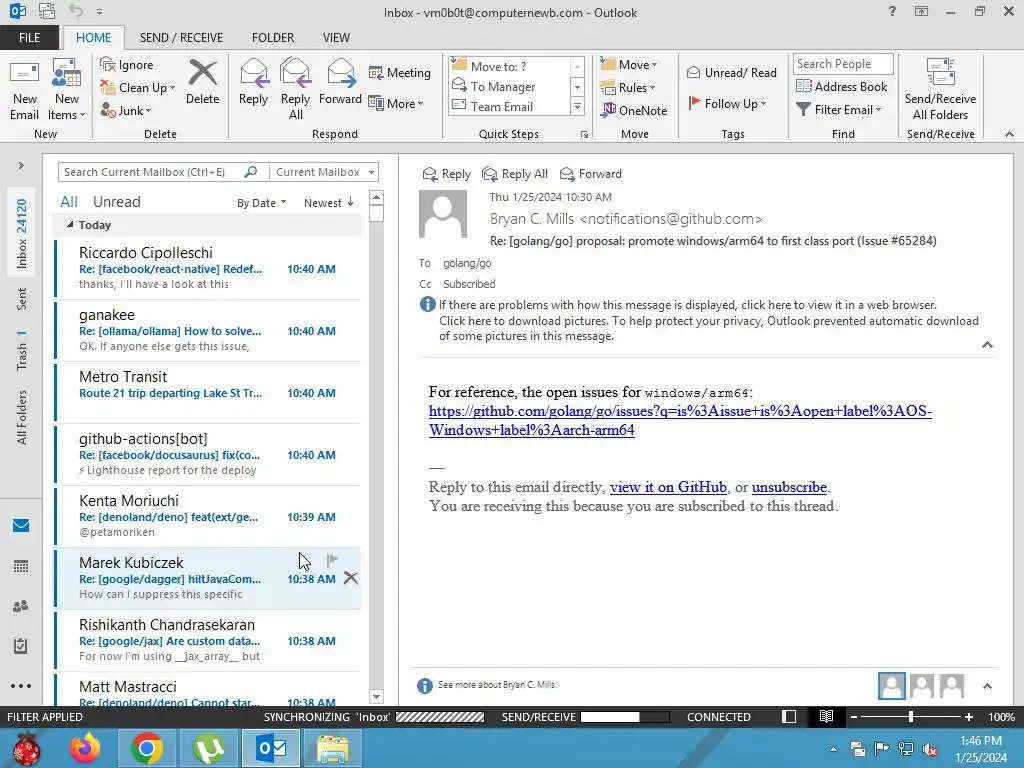1024x768 pixels.
Task: Switch to Calendar view in the navigation bar
Action: tap(21, 566)
